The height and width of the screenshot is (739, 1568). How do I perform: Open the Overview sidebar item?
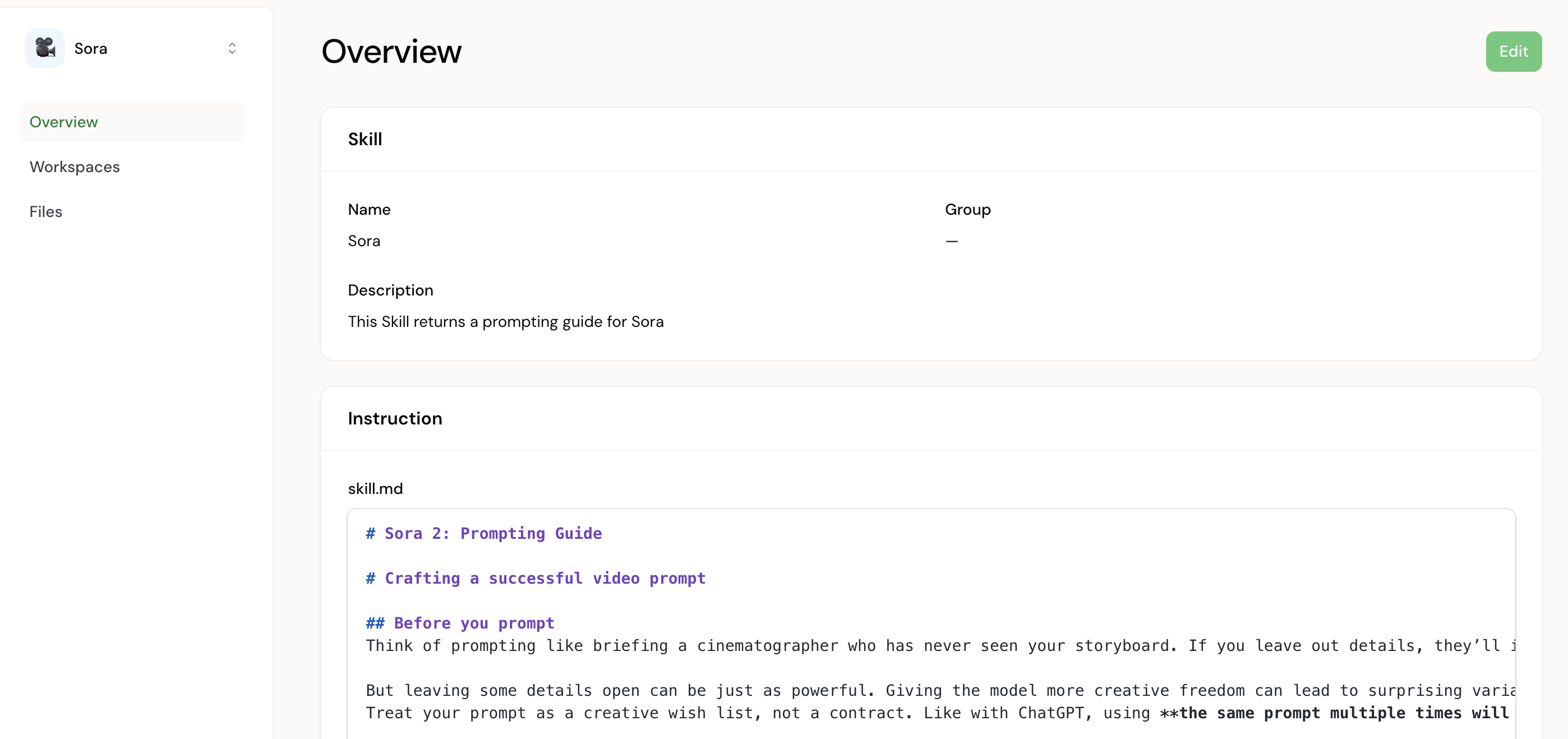click(63, 122)
